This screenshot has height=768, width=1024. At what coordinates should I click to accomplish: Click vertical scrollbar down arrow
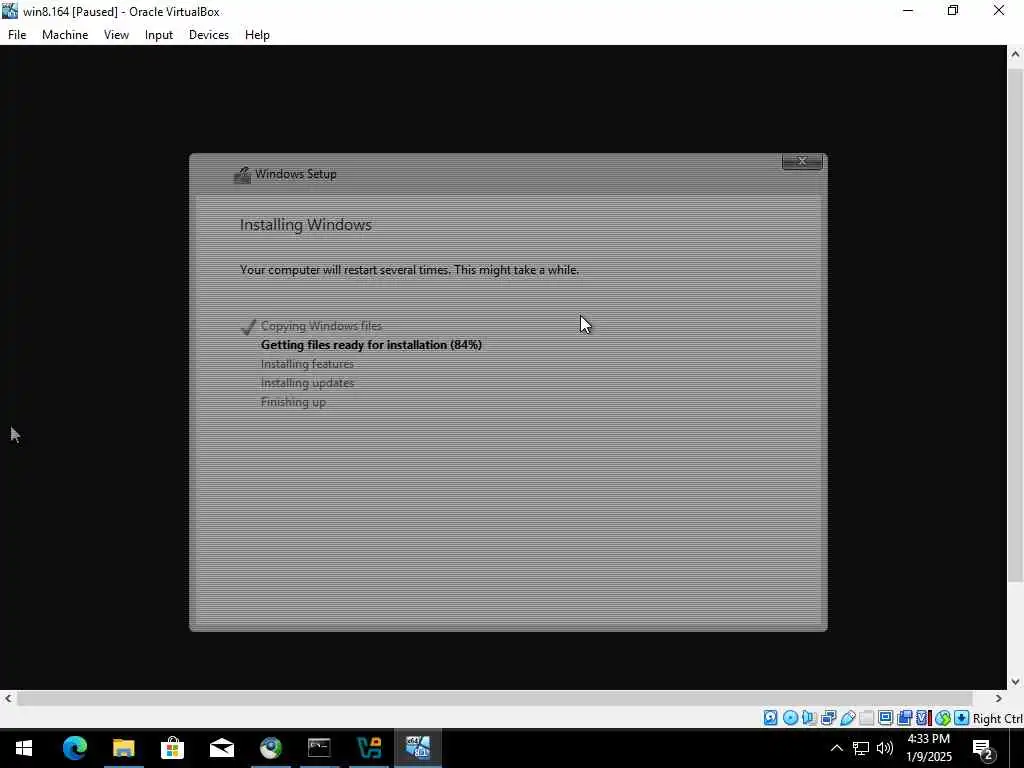[x=1015, y=681]
